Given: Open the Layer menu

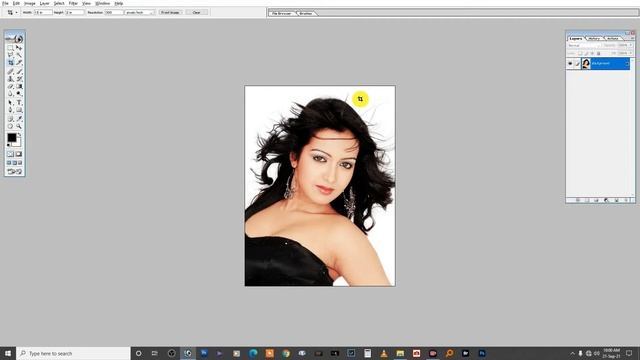Looking at the screenshot, I should coord(44,3).
